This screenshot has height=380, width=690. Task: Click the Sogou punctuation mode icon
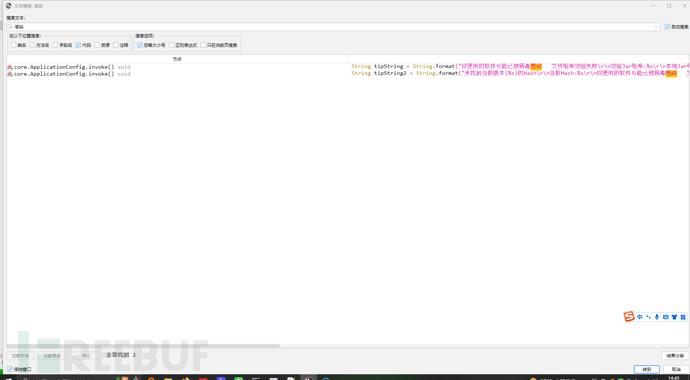(648, 317)
